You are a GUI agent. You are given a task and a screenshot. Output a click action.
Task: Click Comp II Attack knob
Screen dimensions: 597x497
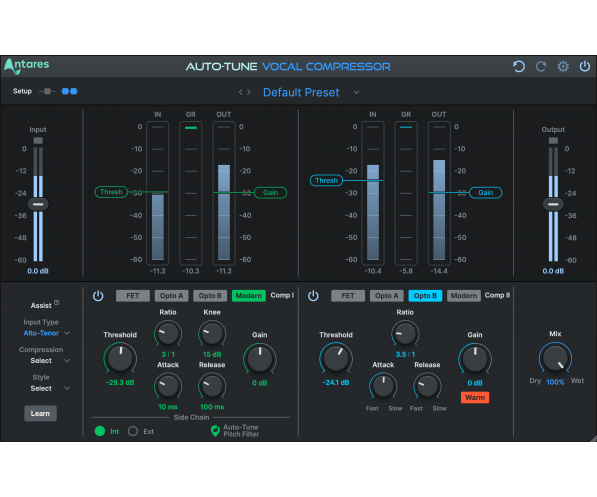pos(383,386)
